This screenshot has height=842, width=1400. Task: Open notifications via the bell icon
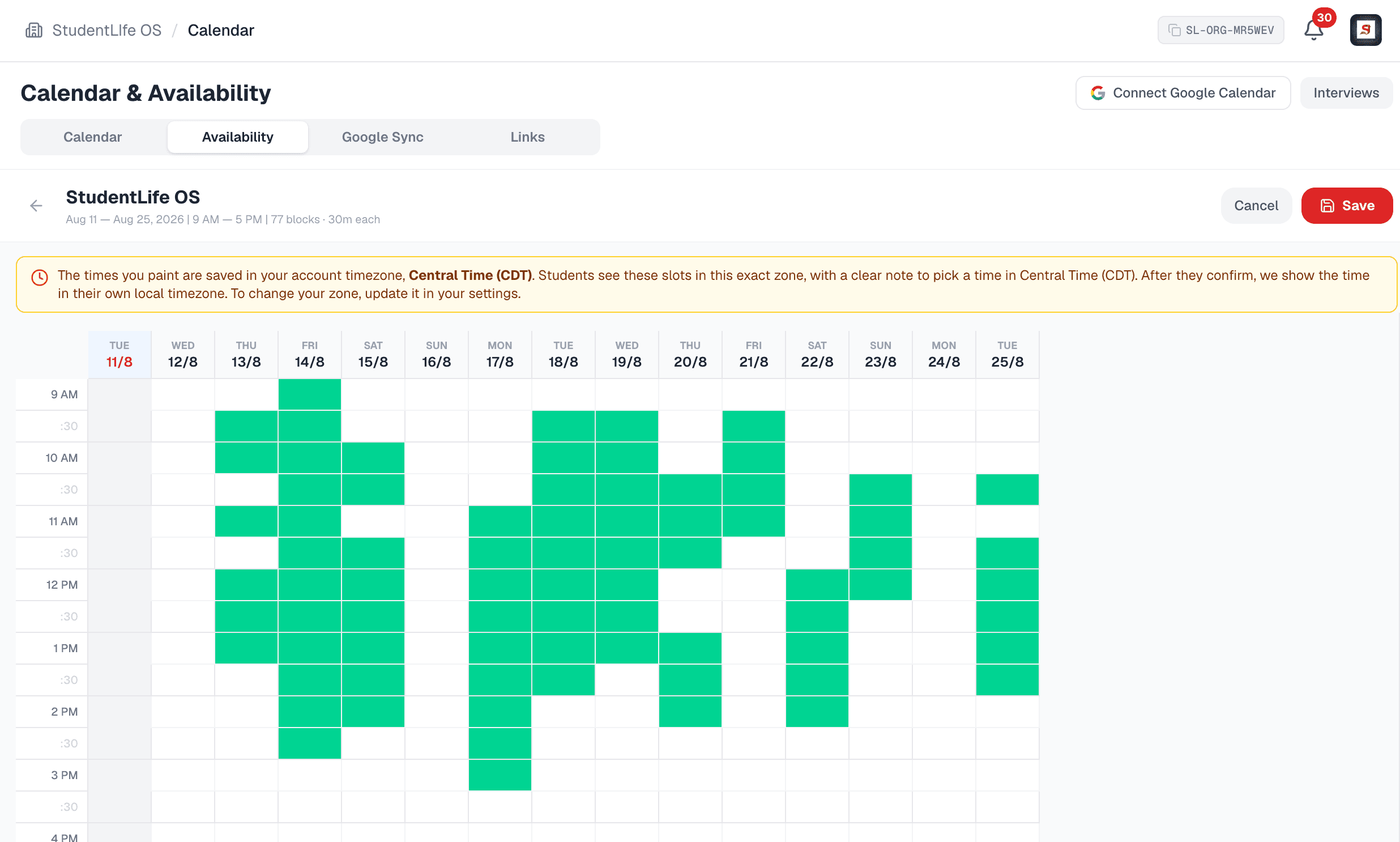1314,30
